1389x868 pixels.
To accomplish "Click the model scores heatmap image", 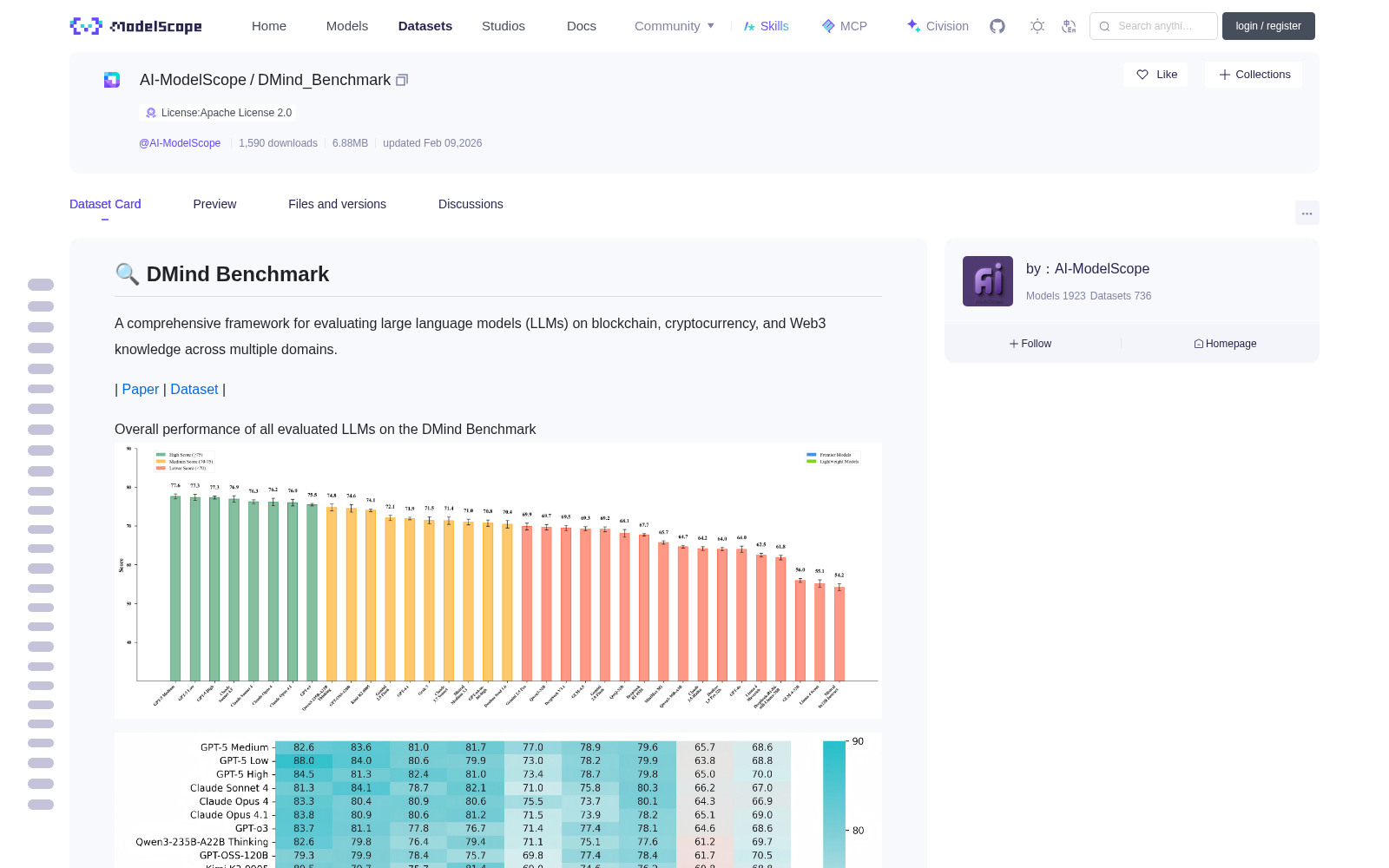I will click(498, 800).
